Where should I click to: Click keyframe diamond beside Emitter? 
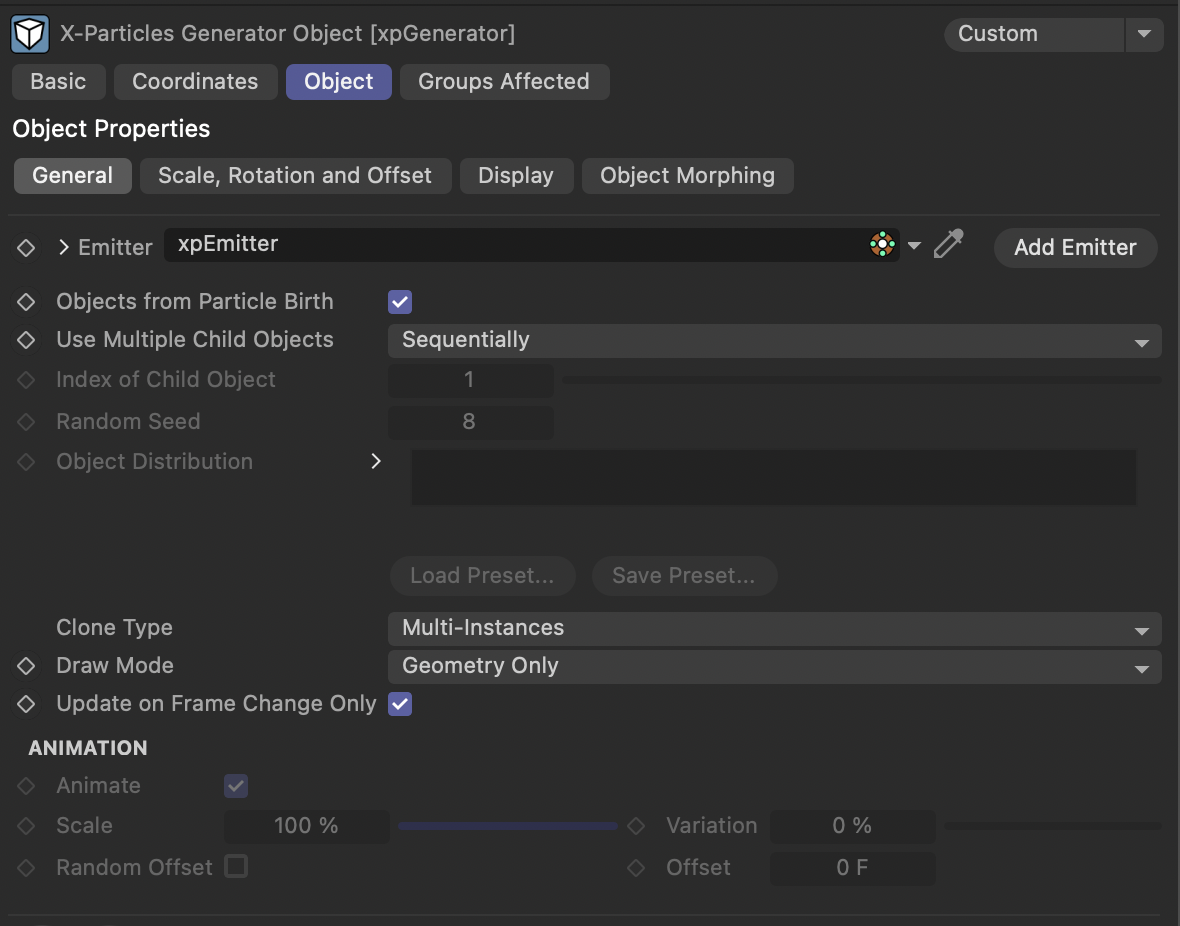(x=26, y=247)
